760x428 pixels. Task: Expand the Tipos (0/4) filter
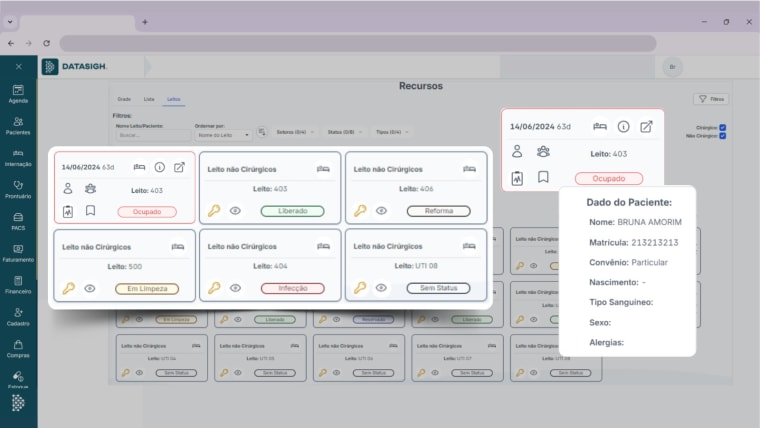click(x=392, y=132)
